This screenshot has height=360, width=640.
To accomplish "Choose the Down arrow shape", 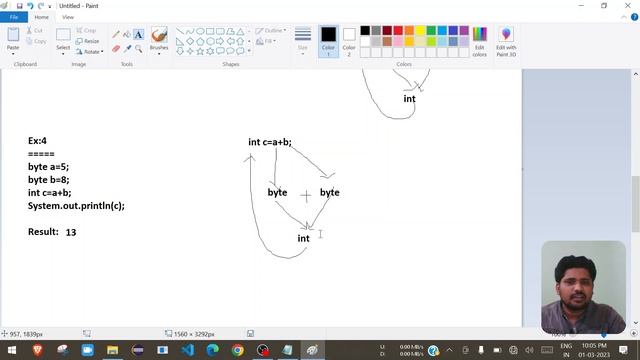I will [x=180, y=51].
